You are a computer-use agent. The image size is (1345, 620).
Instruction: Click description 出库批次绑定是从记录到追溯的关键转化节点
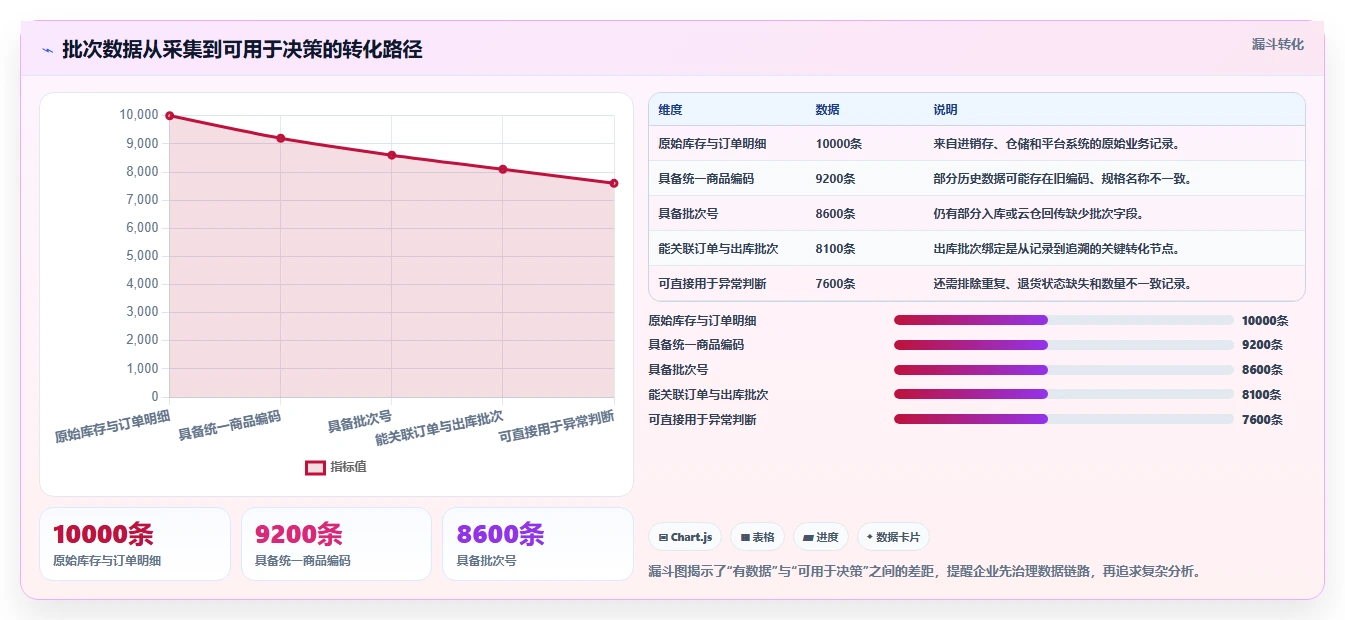tap(1056, 249)
